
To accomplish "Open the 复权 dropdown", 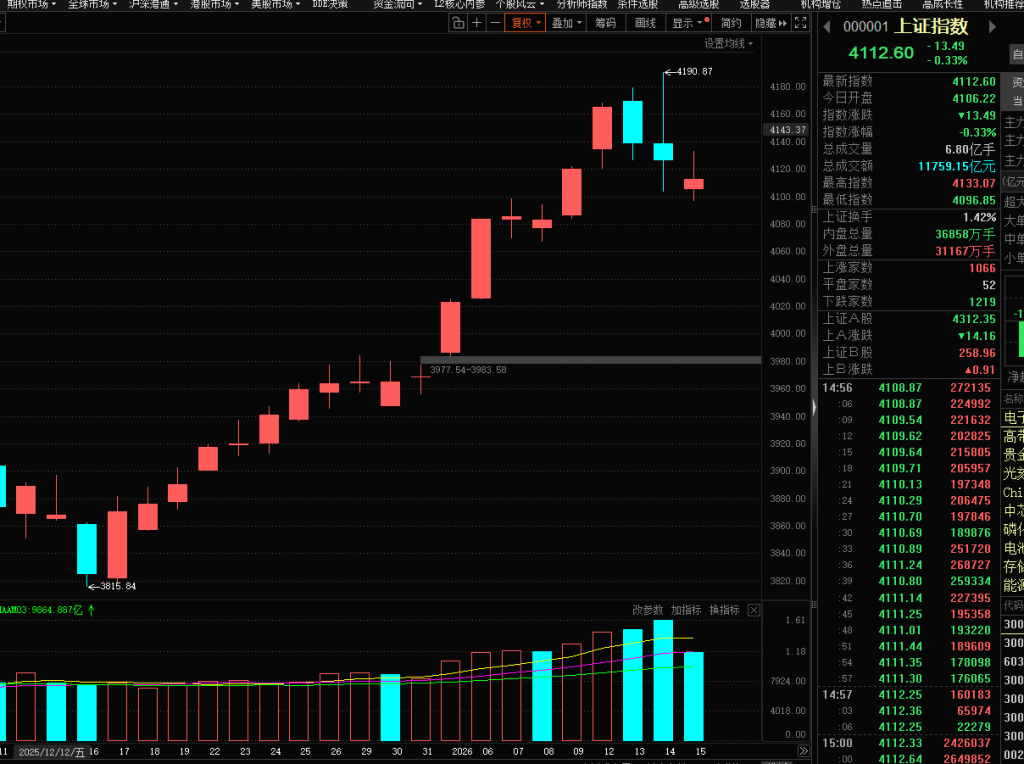I will [525, 22].
